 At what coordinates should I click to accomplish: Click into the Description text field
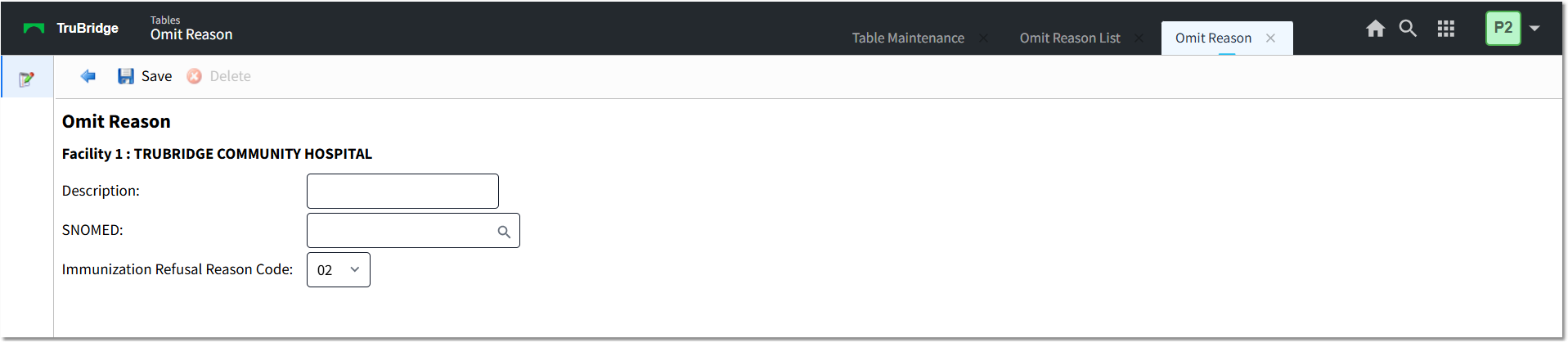click(402, 191)
